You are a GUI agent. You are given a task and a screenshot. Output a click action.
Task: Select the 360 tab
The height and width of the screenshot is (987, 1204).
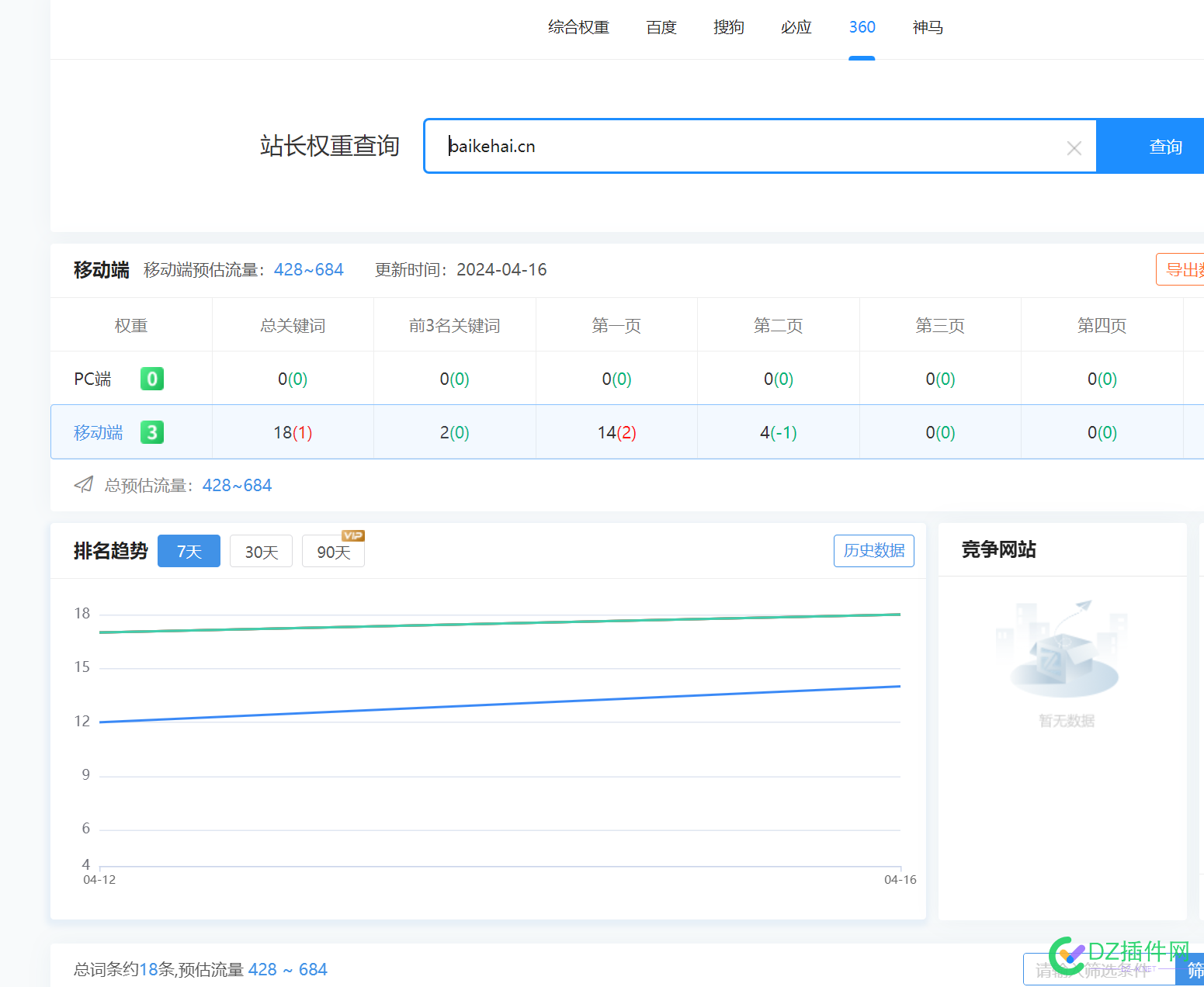click(862, 27)
